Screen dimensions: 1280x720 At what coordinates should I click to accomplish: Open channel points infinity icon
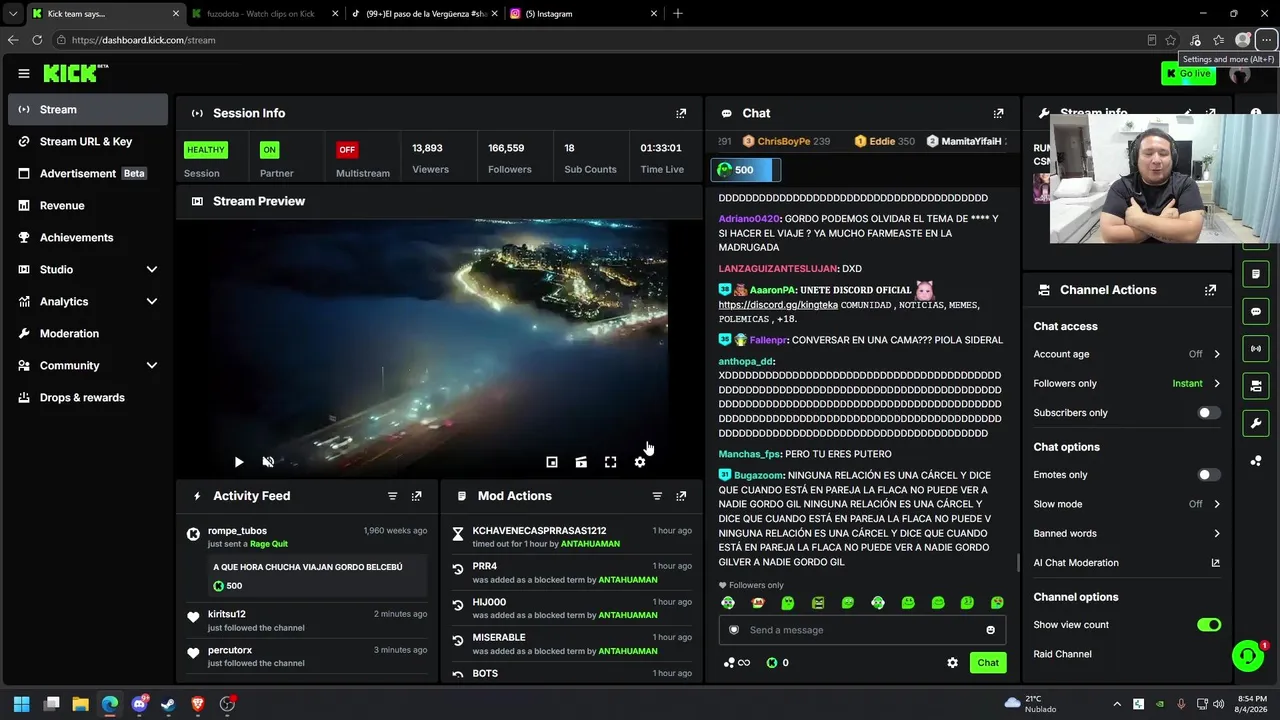click(x=737, y=663)
